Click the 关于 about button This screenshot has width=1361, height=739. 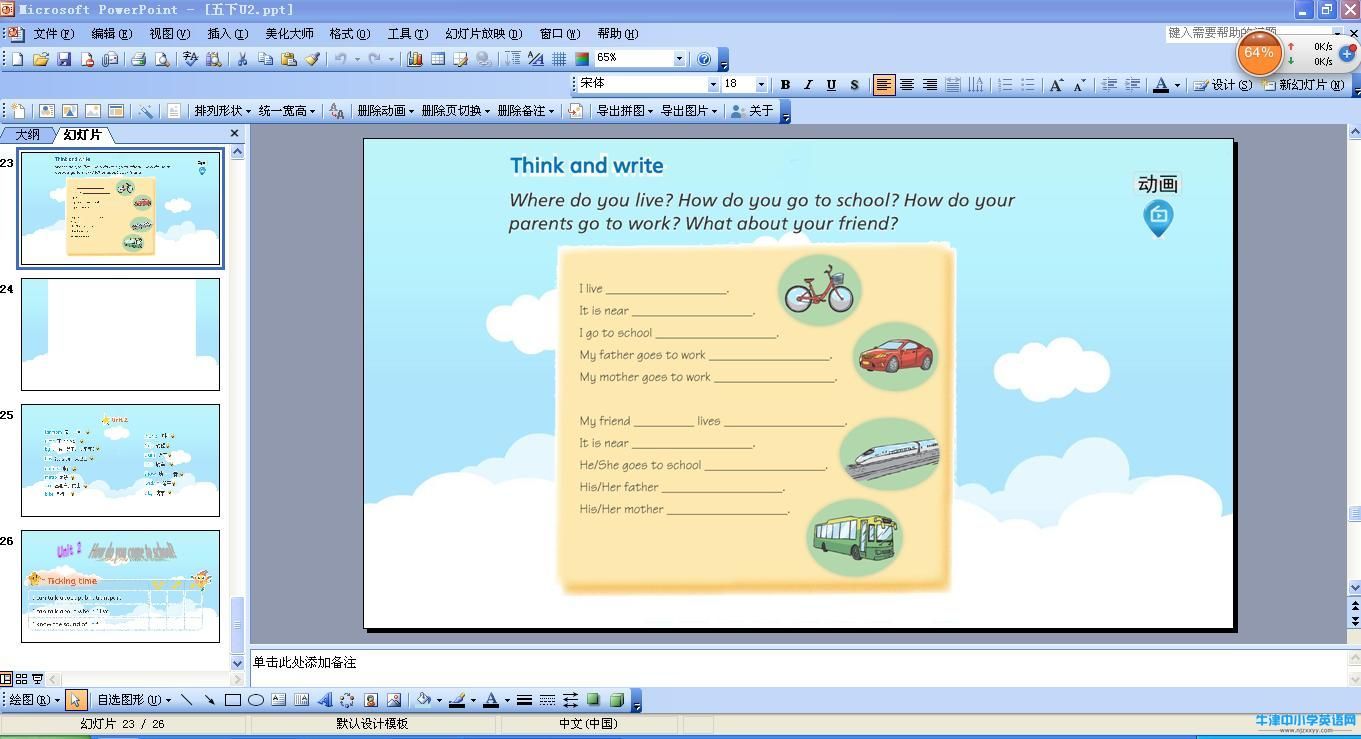coord(752,111)
